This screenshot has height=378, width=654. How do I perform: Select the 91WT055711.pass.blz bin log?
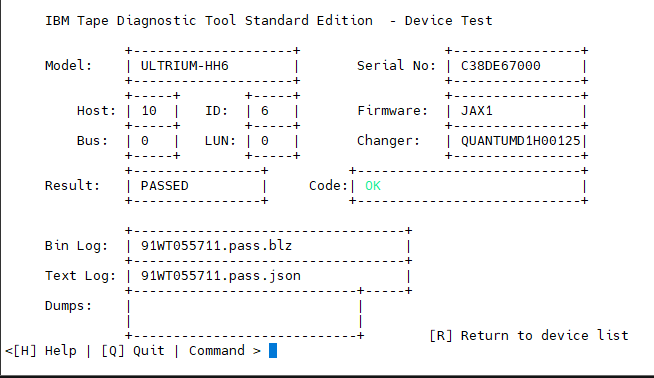tap(216, 246)
